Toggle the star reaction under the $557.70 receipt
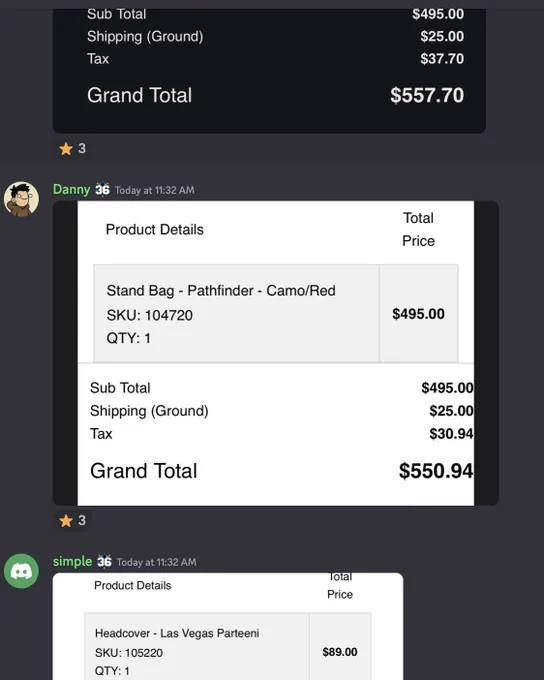Image resolution: width=544 pixels, height=680 pixels. [x=73, y=149]
